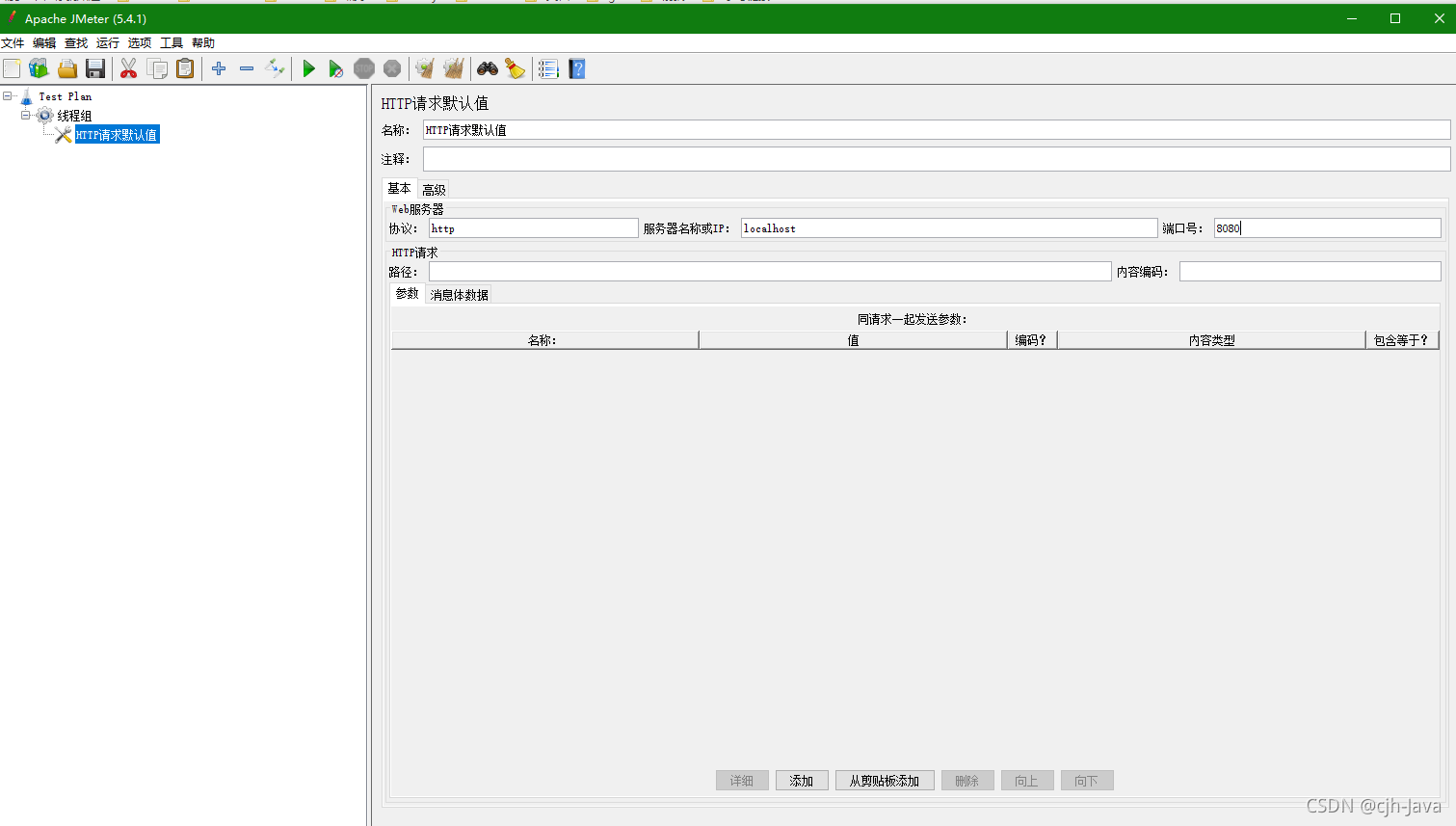
Task: Select the 线程组 tree node
Action: (74, 116)
